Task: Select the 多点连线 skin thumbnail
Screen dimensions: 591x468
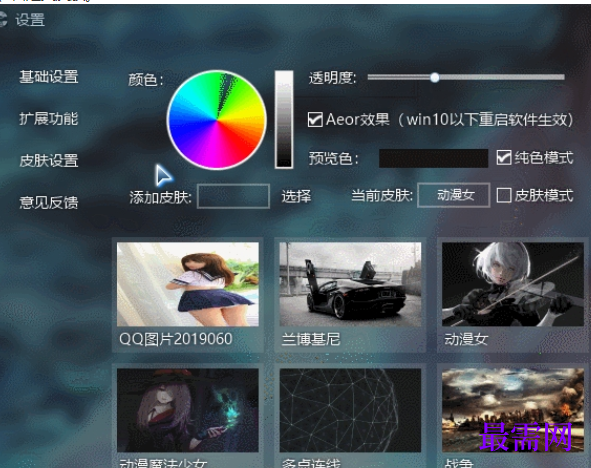Action: point(350,410)
